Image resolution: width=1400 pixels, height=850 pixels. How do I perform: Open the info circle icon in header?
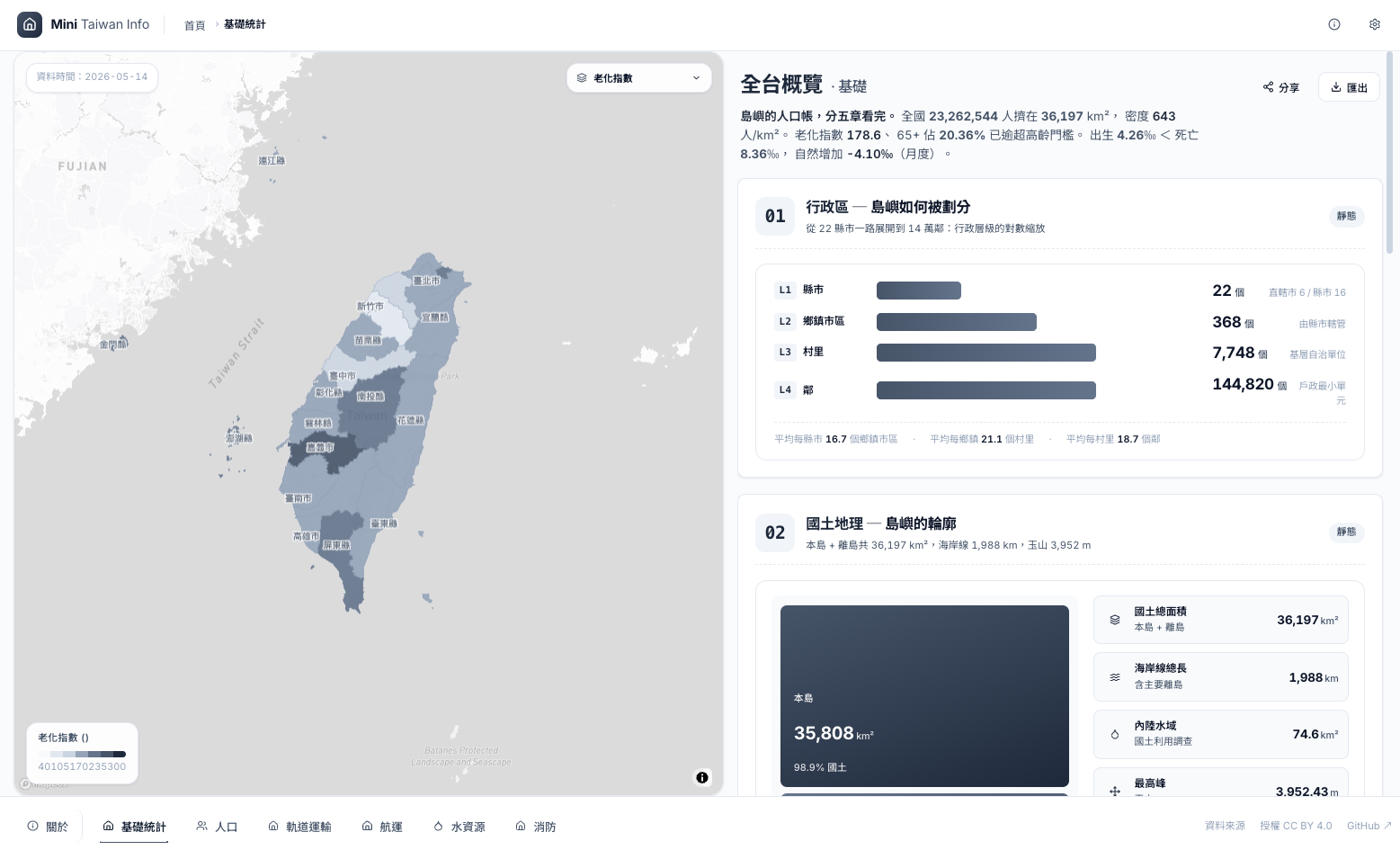coord(1334,24)
